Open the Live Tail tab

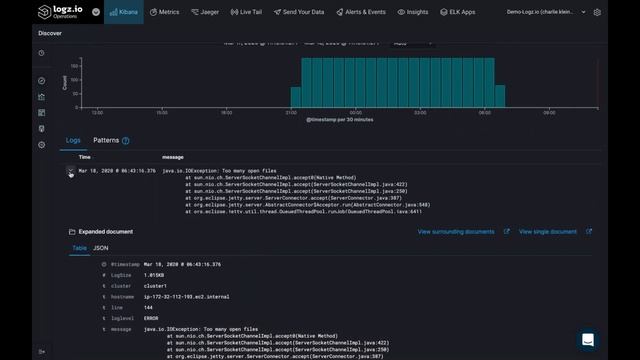[247, 12]
